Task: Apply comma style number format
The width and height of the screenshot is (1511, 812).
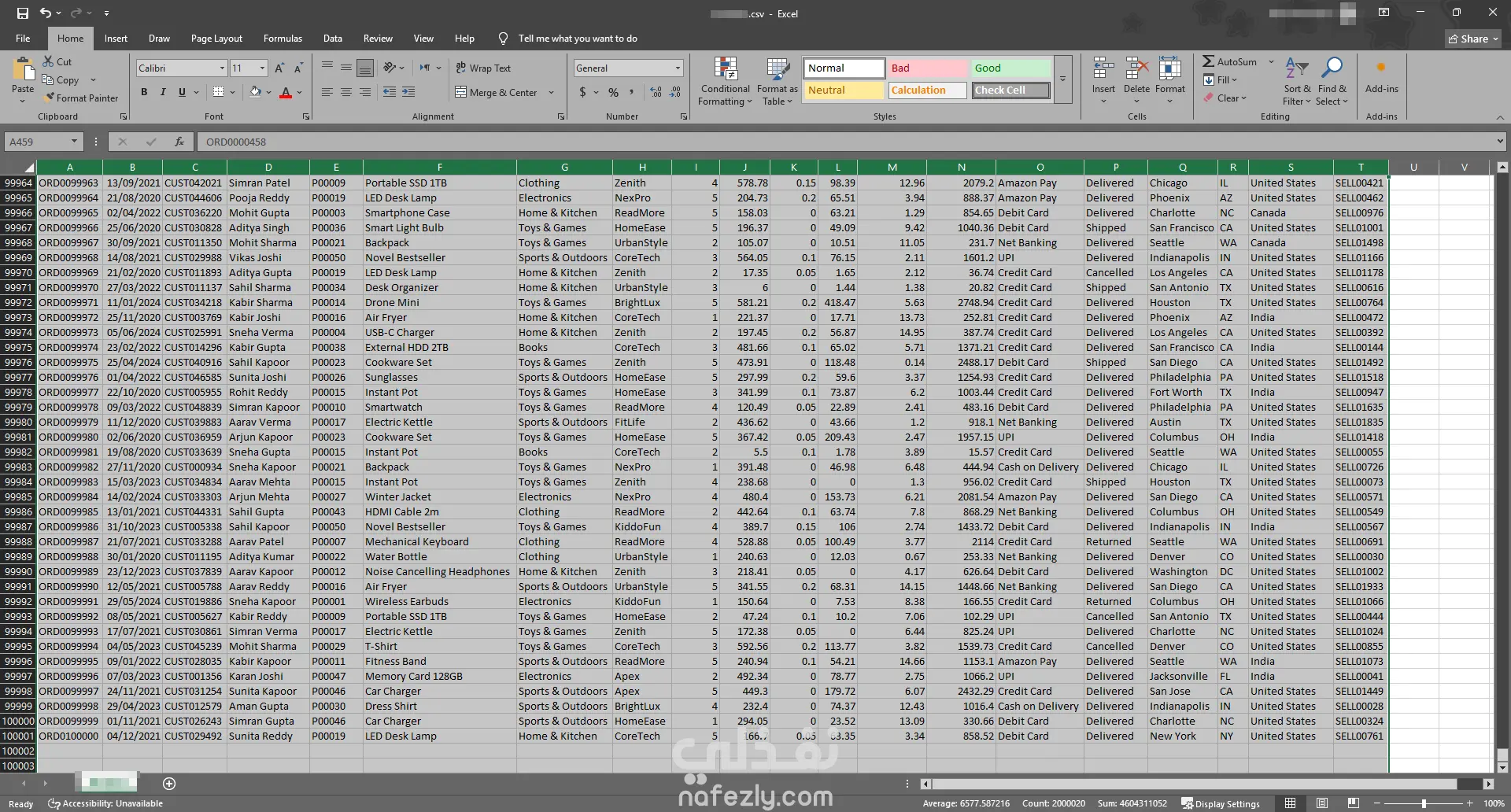Action: (632, 92)
